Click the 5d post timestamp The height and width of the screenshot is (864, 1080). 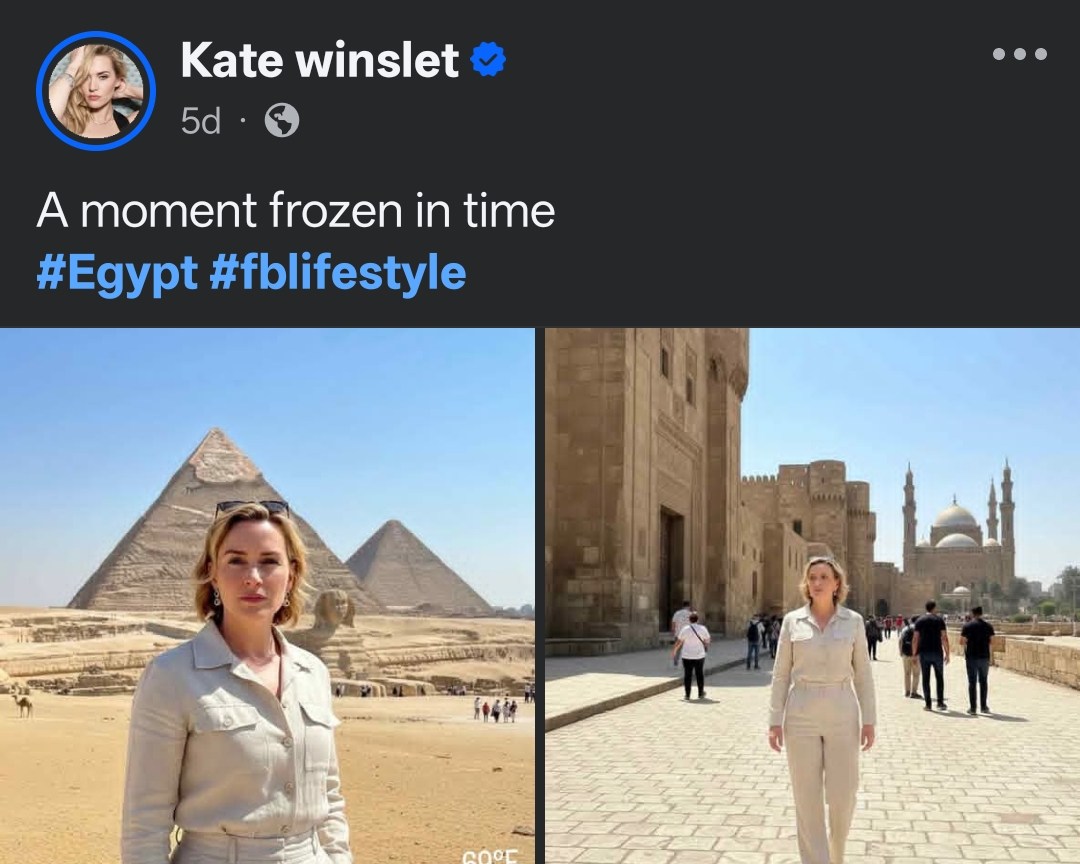200,121
